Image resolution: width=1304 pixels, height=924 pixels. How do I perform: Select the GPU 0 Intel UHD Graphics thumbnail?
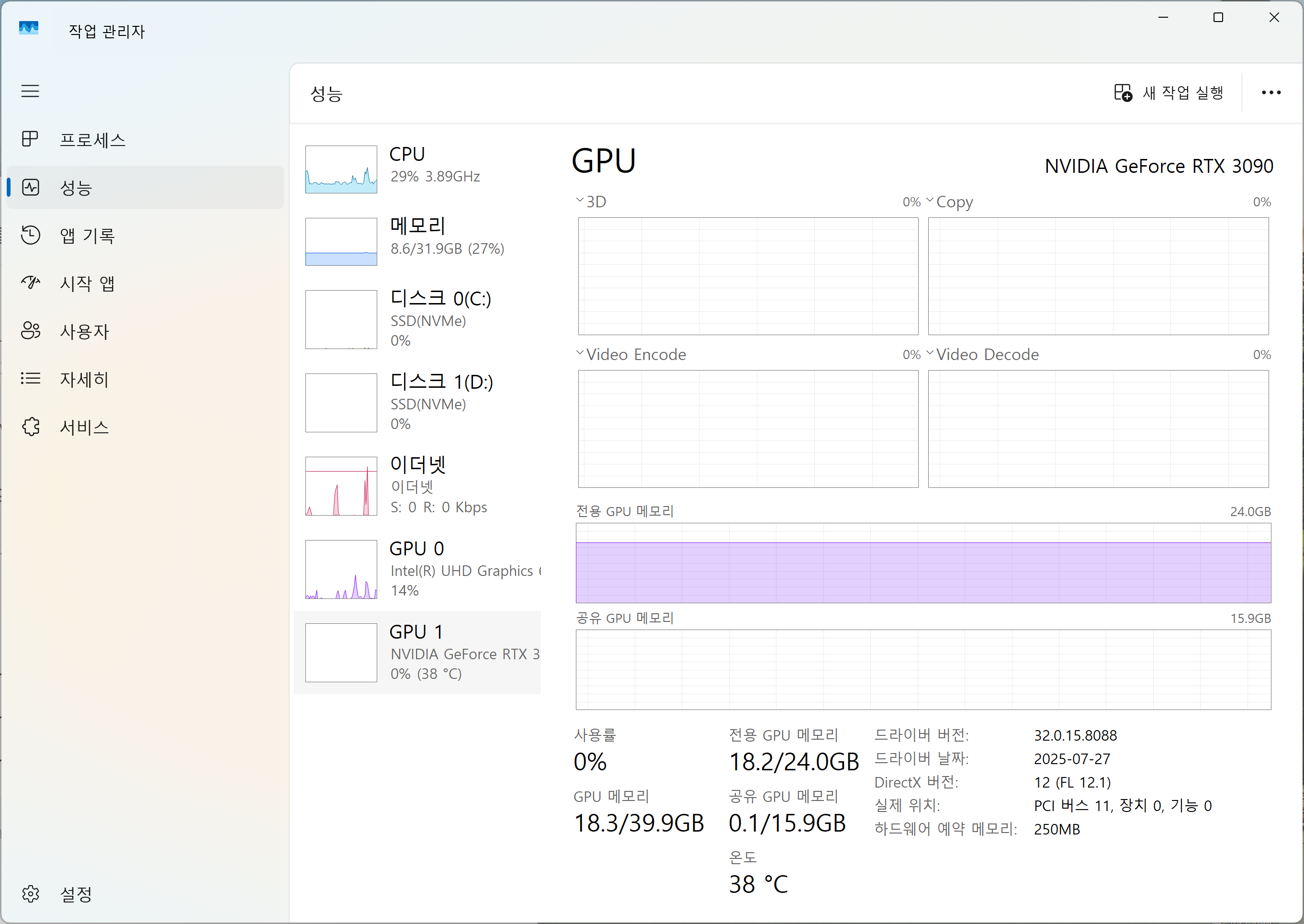[341, 570]
